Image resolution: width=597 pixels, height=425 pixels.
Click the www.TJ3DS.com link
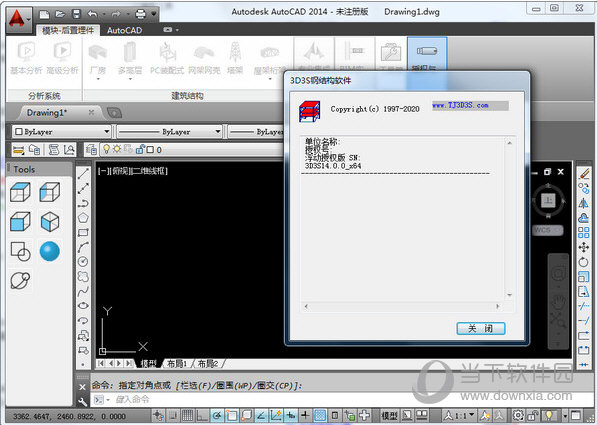click(x=460, y=105)
